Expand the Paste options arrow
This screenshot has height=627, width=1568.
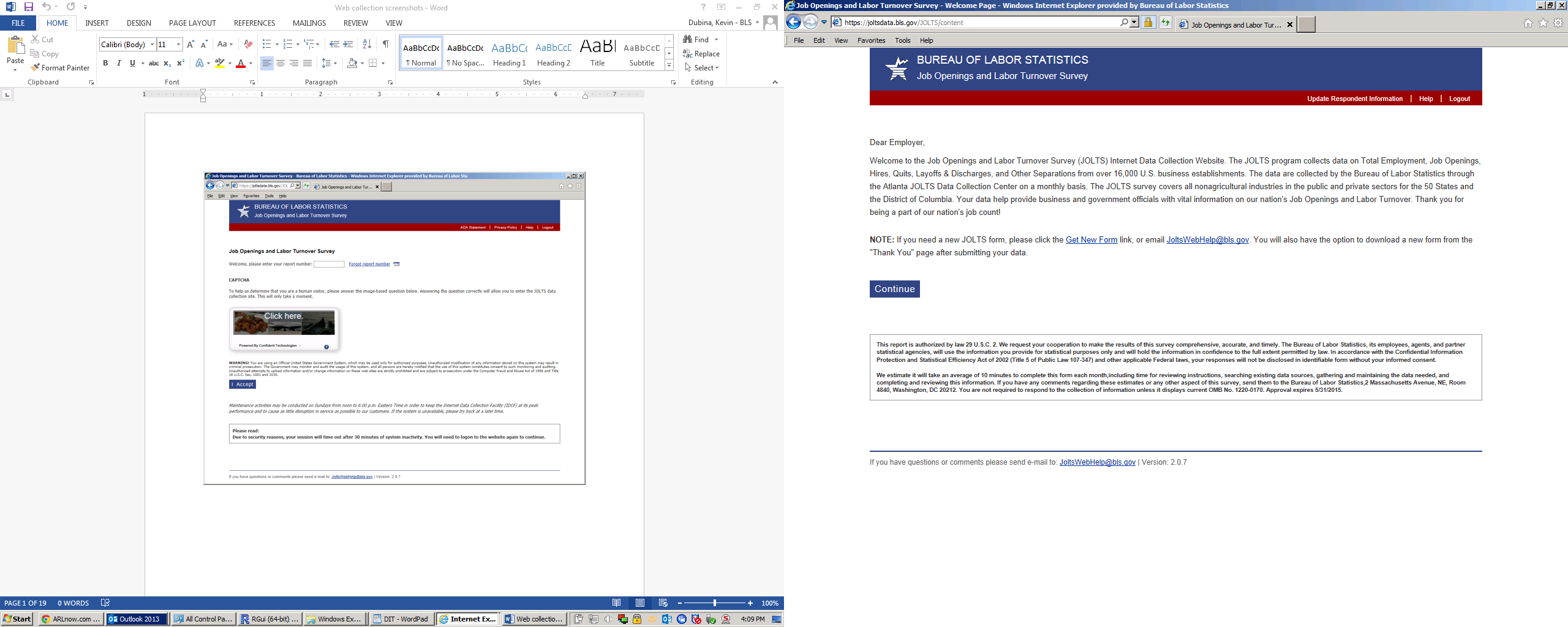[15, 70]
